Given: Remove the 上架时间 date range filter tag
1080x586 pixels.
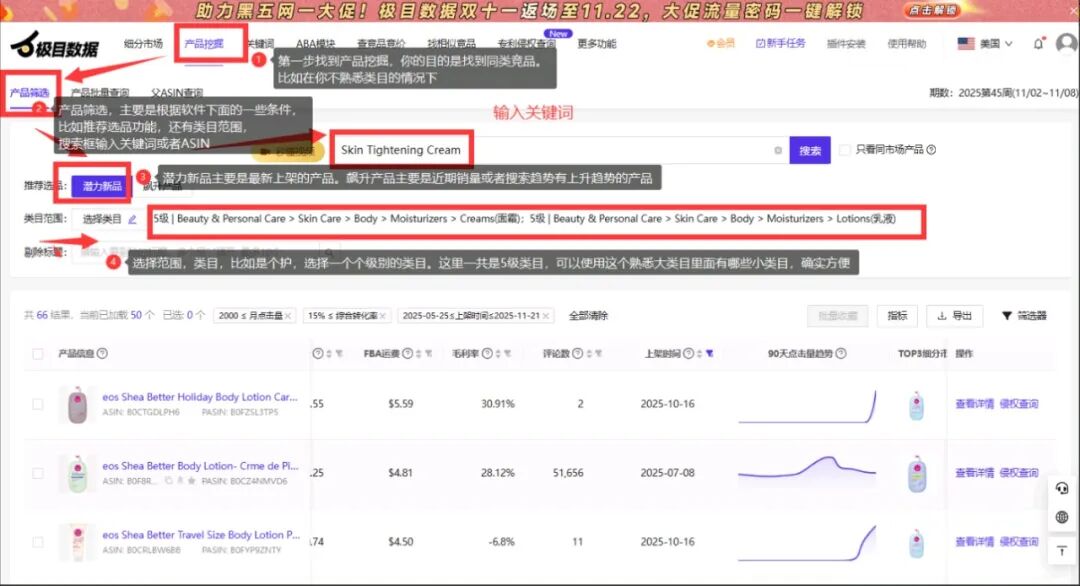Looking at the screenshot, I should click(x=546, y=315).
